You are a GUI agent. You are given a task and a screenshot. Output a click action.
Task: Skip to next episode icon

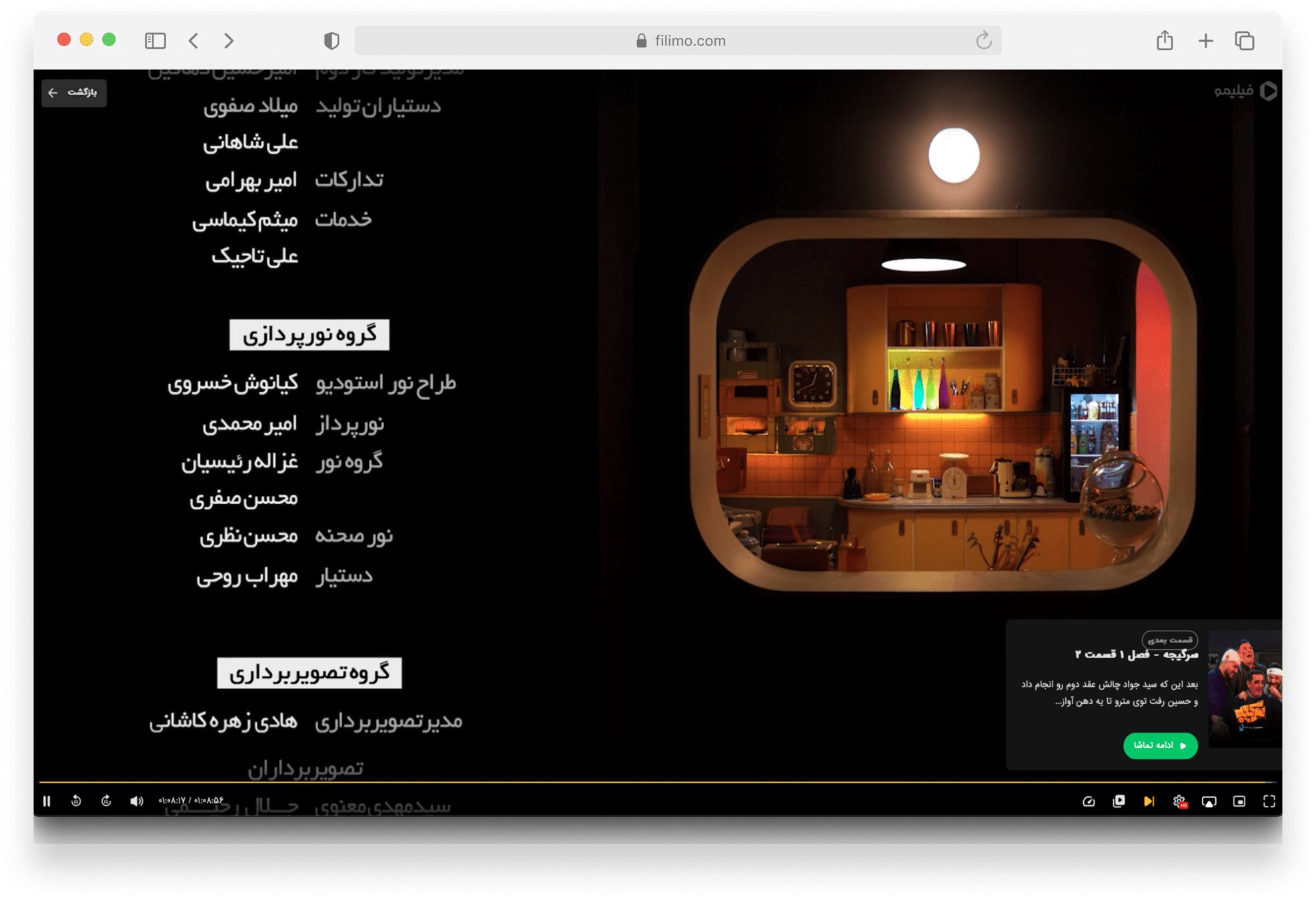point(1149,801)
